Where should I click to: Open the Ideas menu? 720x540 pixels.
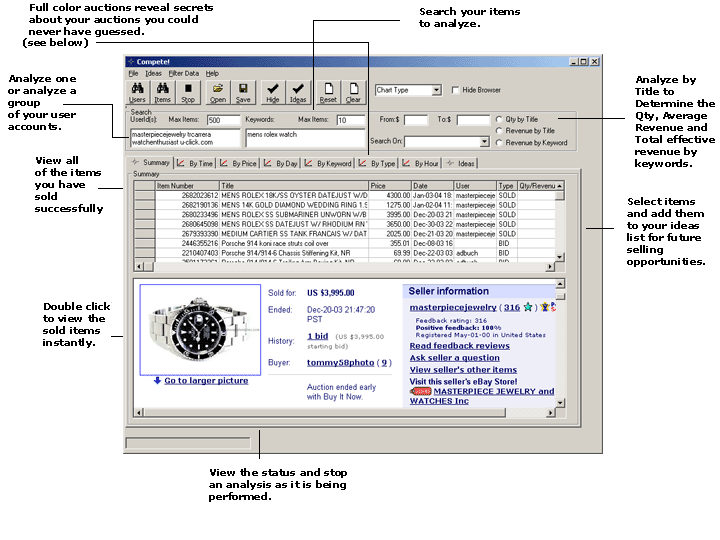(153, 73)
